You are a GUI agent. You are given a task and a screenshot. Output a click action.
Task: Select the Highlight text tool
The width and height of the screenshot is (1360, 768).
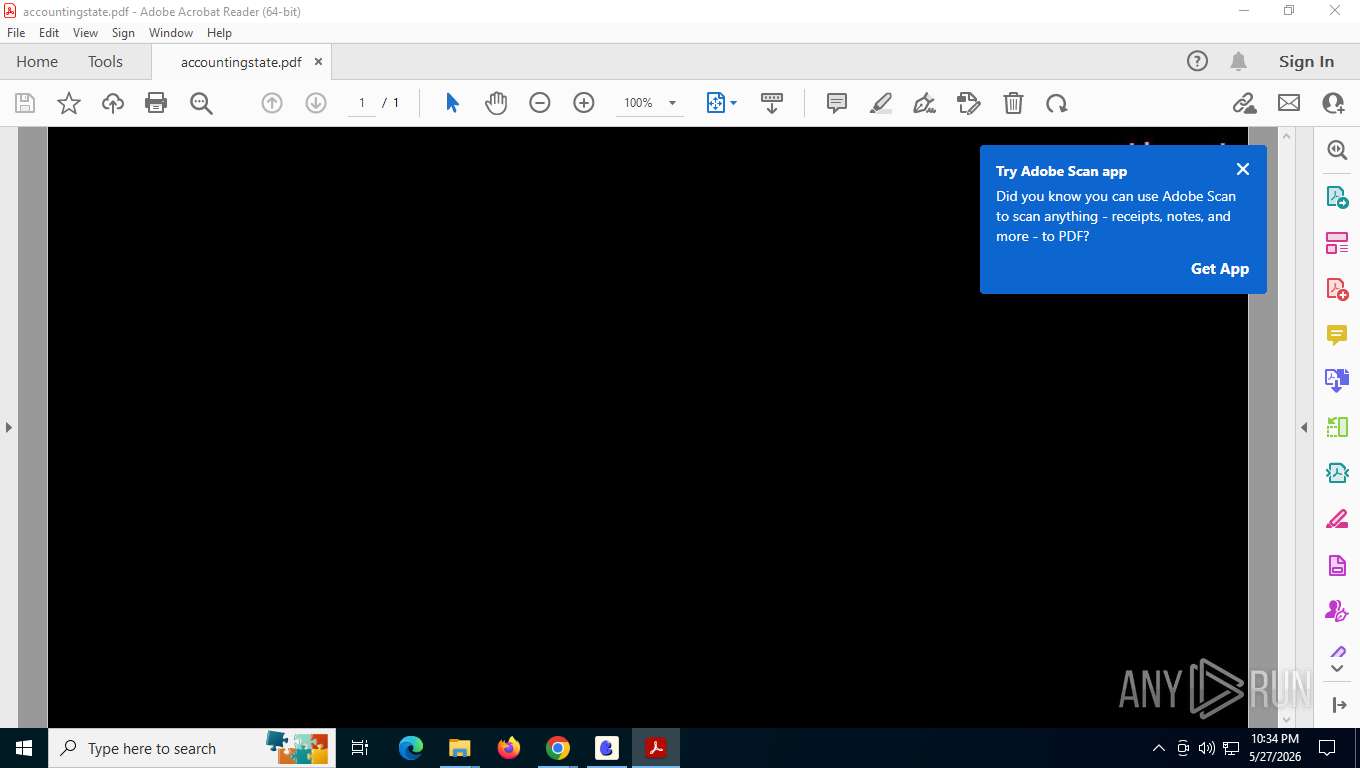(881, 103)
